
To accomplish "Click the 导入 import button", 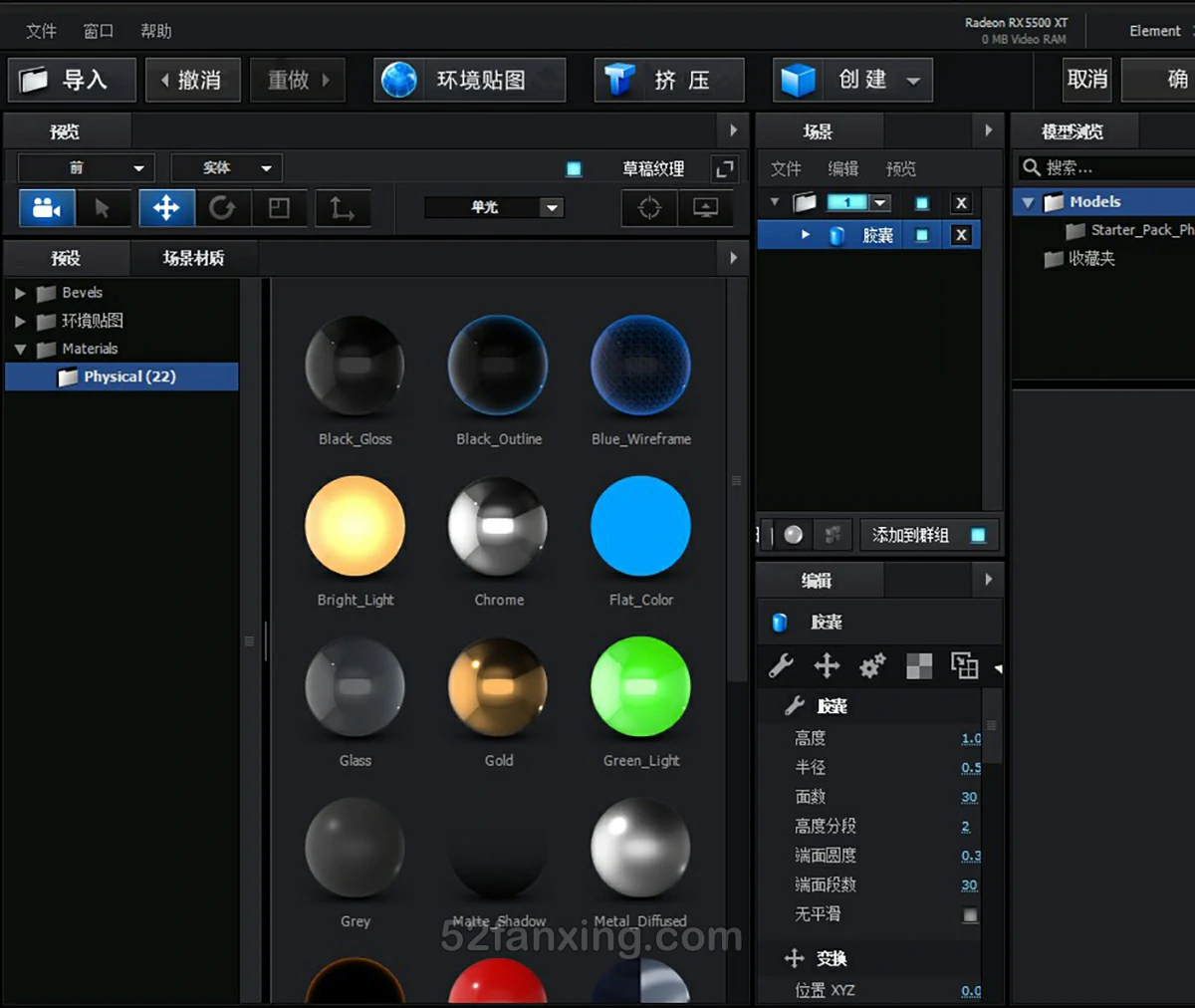I will point(72,80).
